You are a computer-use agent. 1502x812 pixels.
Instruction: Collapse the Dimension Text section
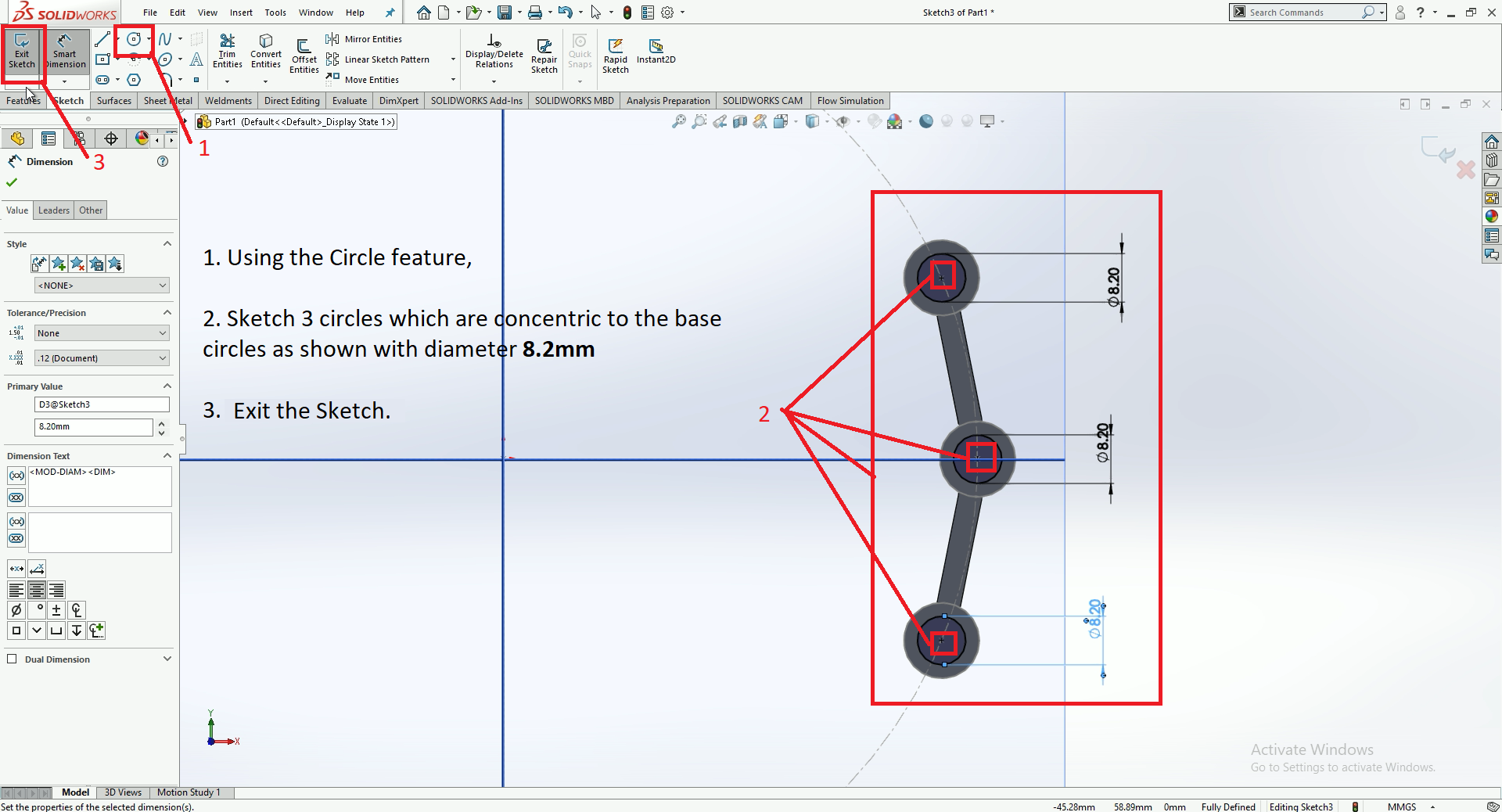[x=167, y=456]
